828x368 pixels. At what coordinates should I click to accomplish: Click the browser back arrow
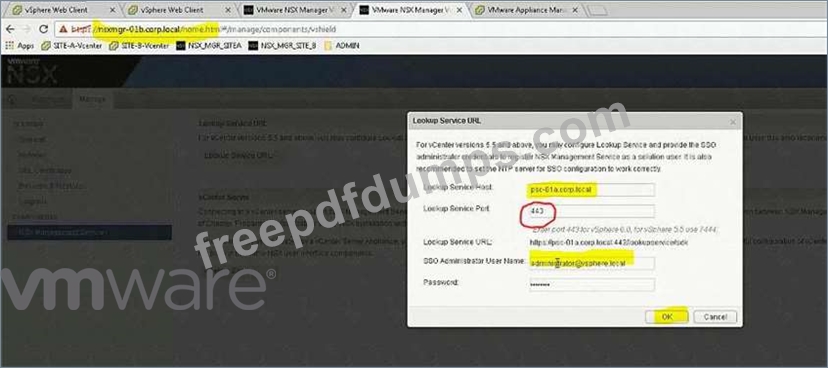pyautogui.click(x=11, y=29)
